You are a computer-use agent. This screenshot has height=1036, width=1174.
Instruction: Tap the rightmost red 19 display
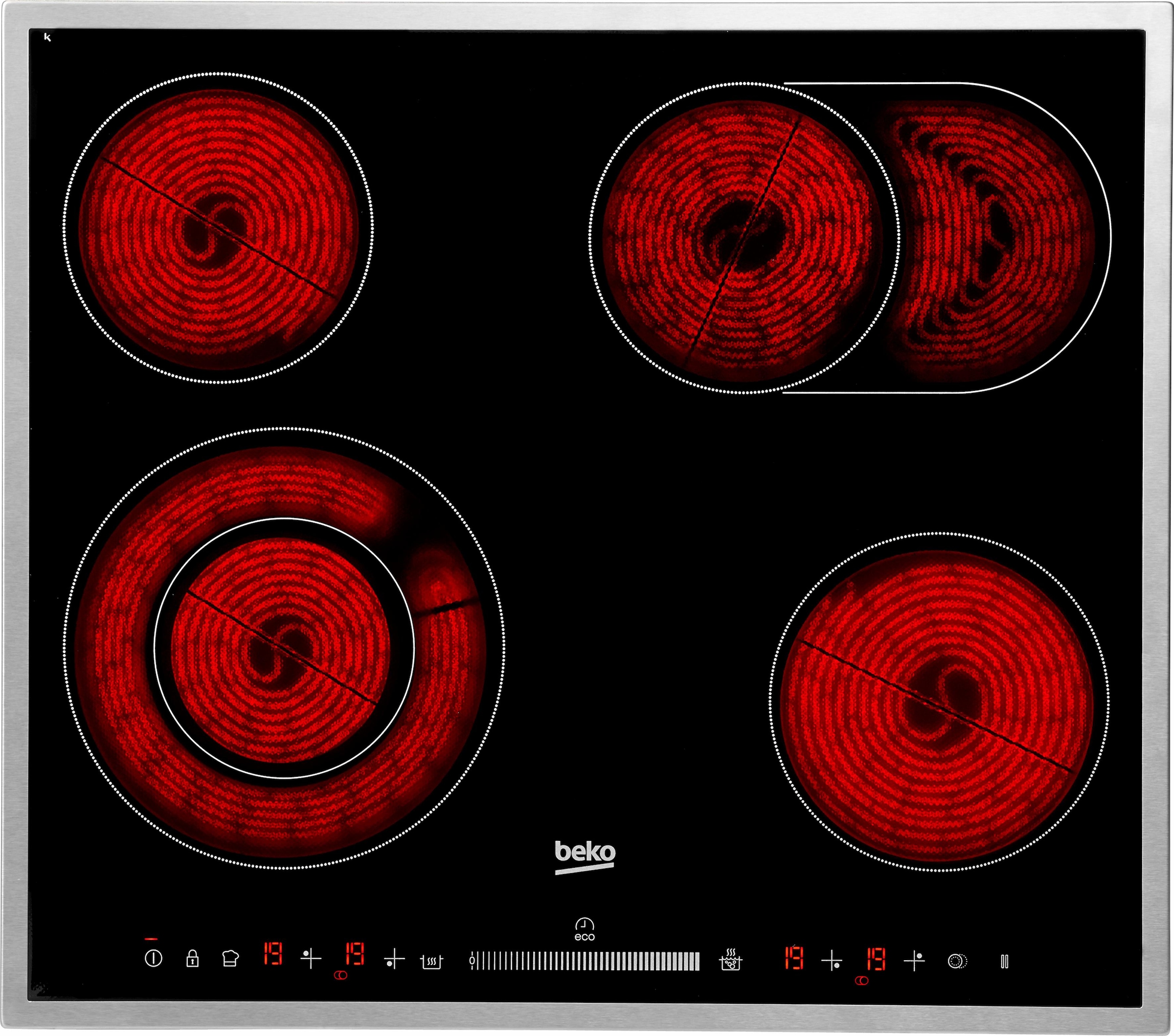[876, 959]
